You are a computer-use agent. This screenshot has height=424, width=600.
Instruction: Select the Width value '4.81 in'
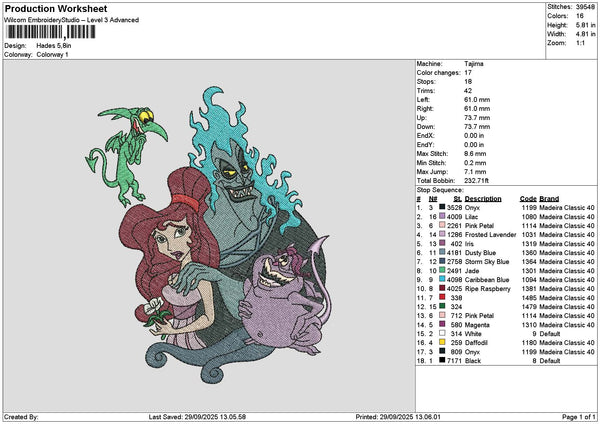tap(585, 34)
